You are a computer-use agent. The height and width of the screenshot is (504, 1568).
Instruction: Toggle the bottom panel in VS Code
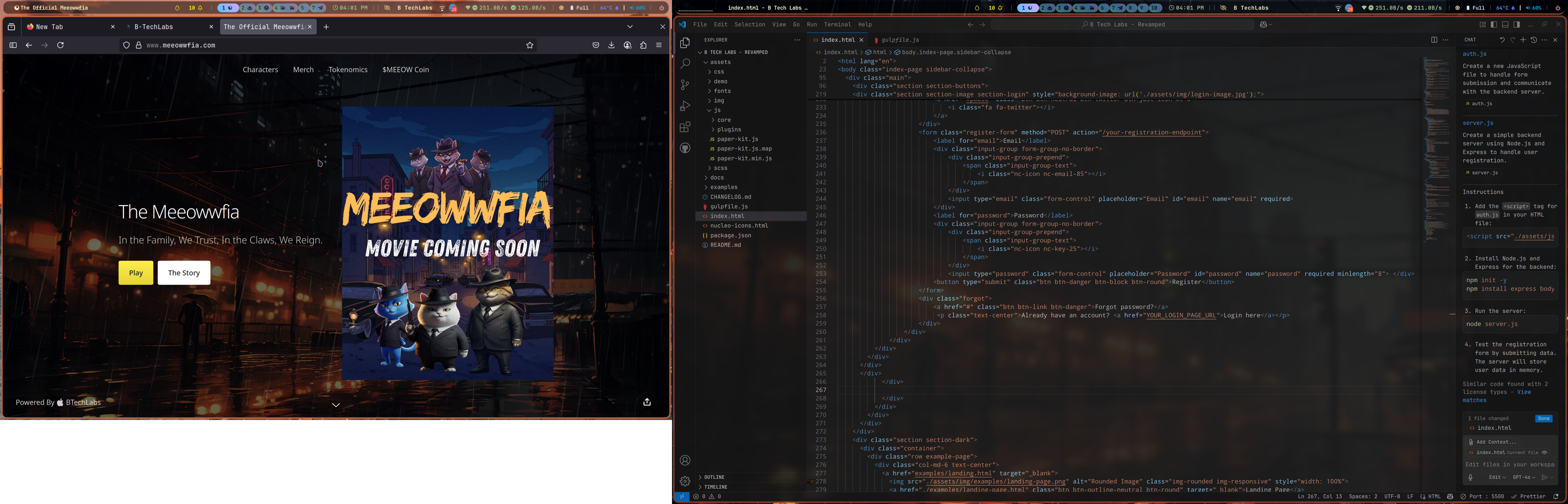point(1505,24)
